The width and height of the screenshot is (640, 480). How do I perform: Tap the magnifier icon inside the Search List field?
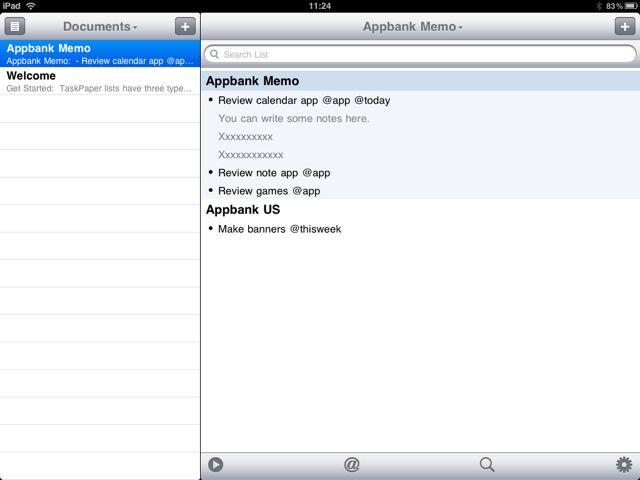[x=215, y=54]
